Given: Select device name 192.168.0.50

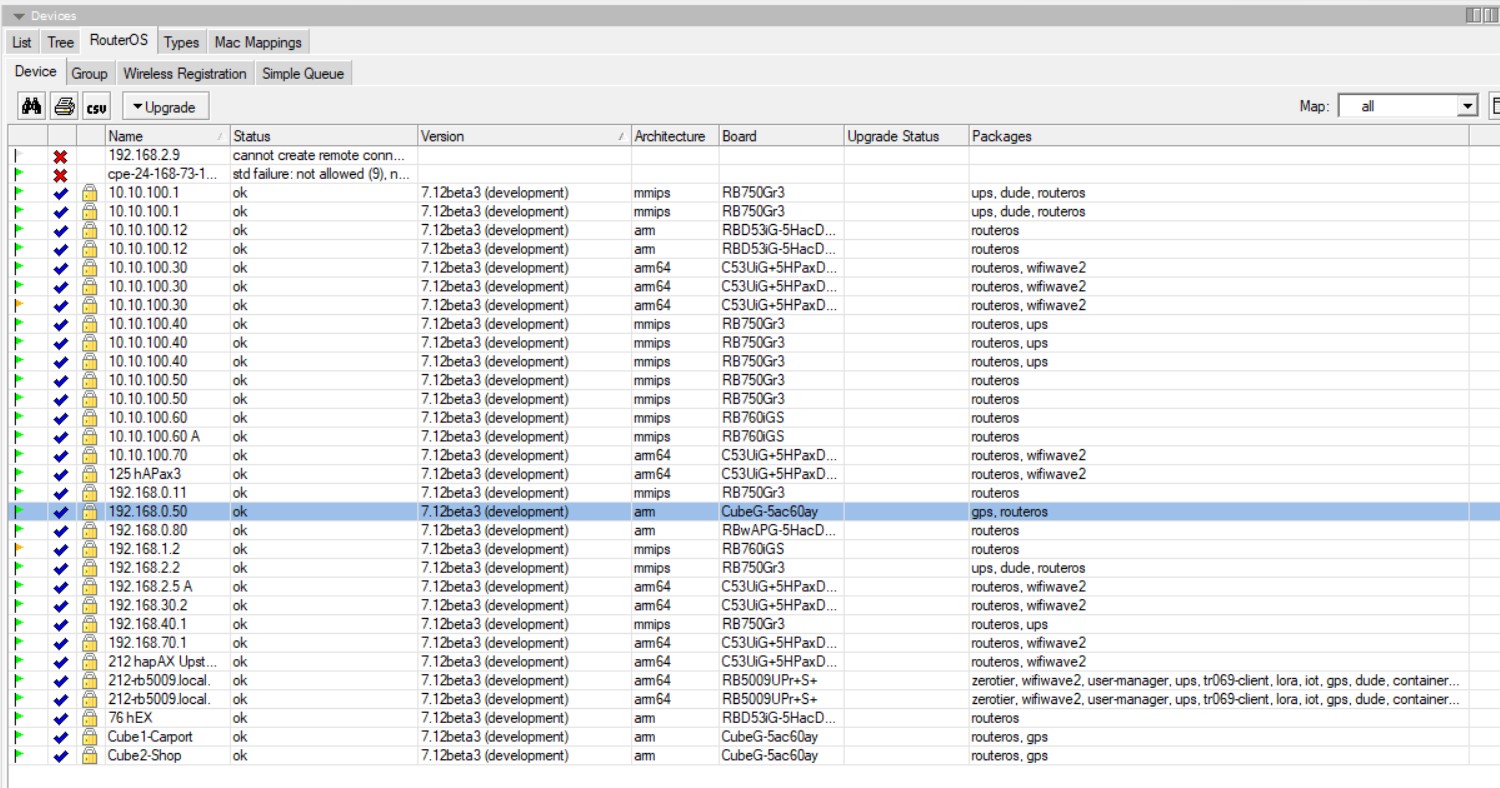Looking at the screenshot, I should [148, 512].
